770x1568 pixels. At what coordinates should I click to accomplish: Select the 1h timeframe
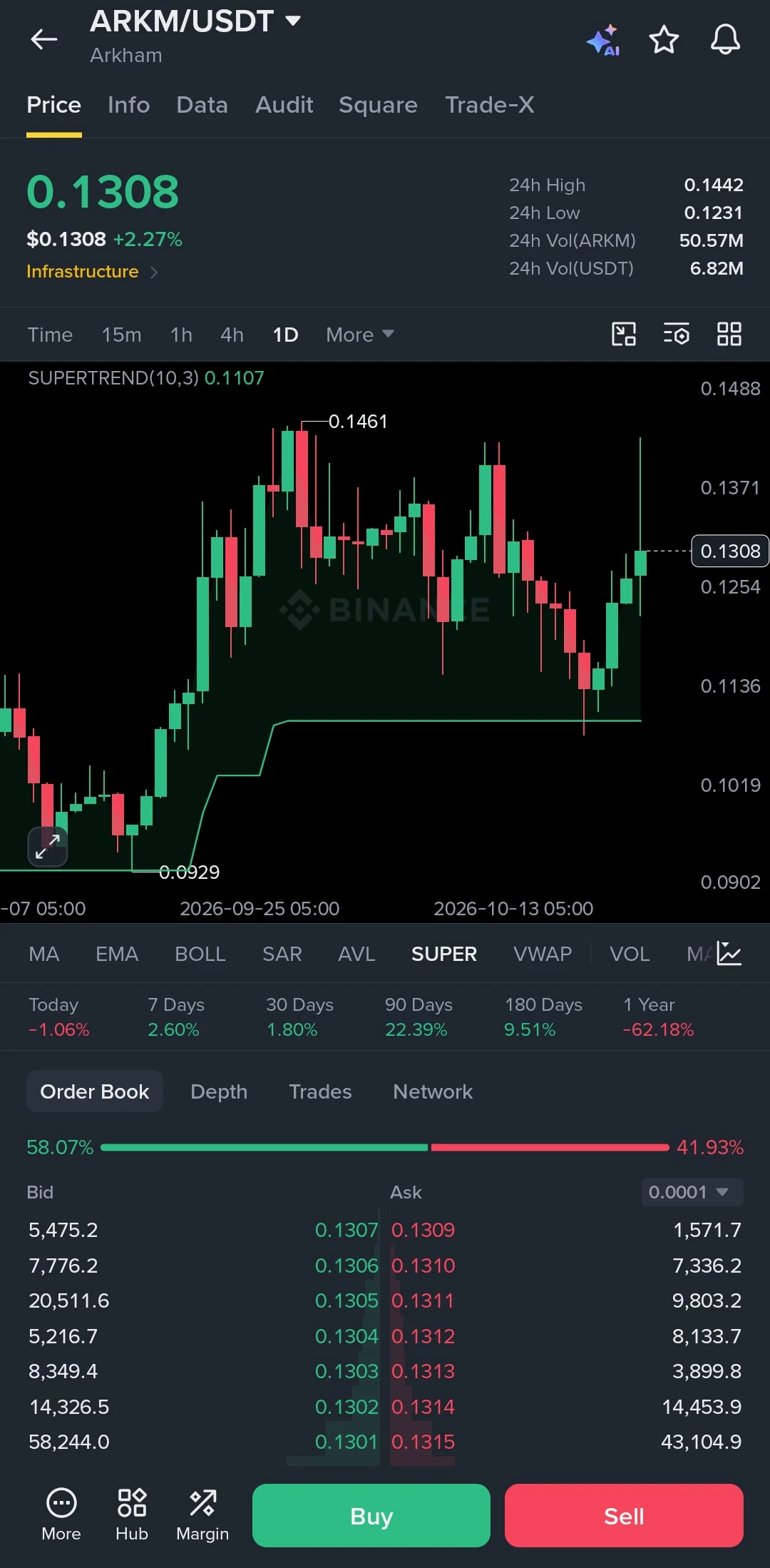point(182,335)
